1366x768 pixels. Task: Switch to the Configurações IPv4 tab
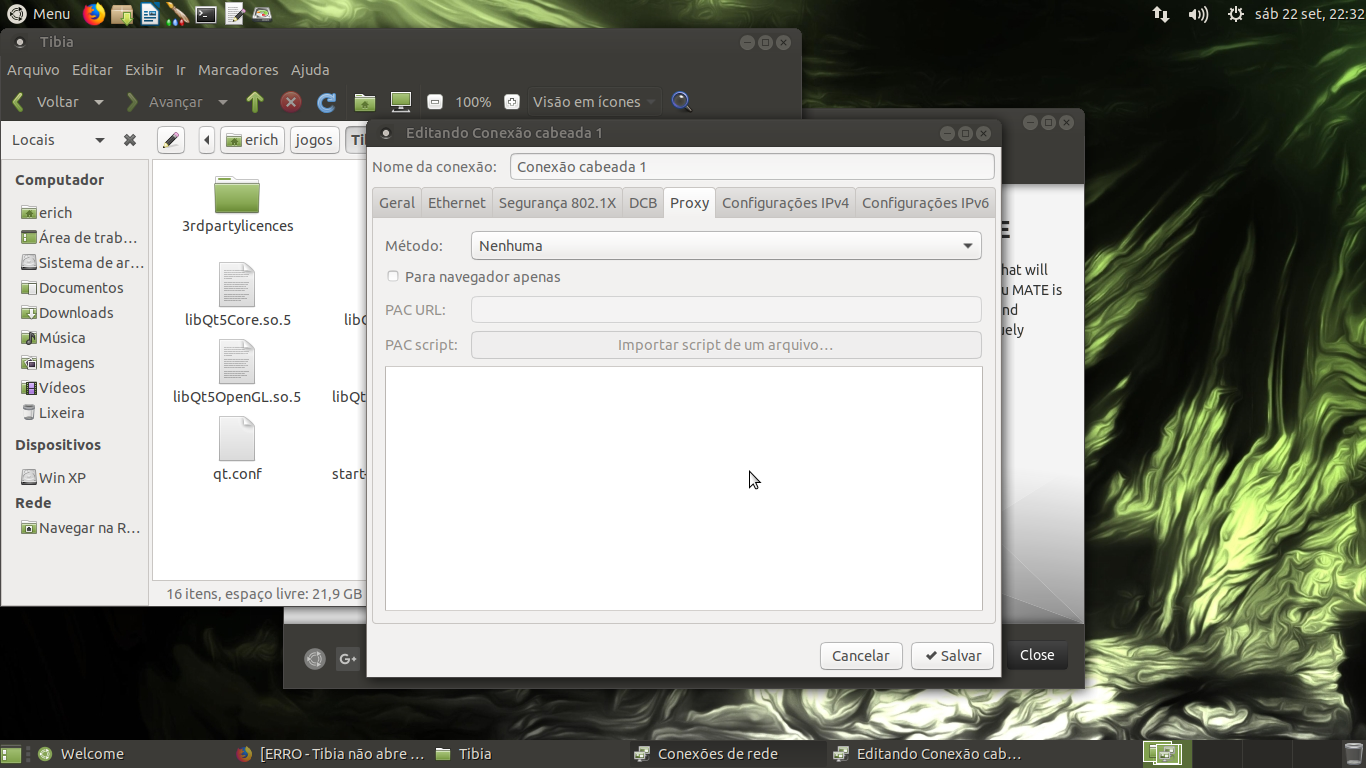[x=785, y=203]
